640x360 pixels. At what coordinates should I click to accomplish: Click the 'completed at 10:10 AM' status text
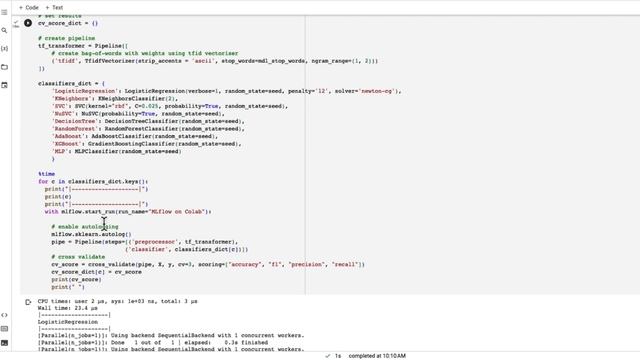377,356
